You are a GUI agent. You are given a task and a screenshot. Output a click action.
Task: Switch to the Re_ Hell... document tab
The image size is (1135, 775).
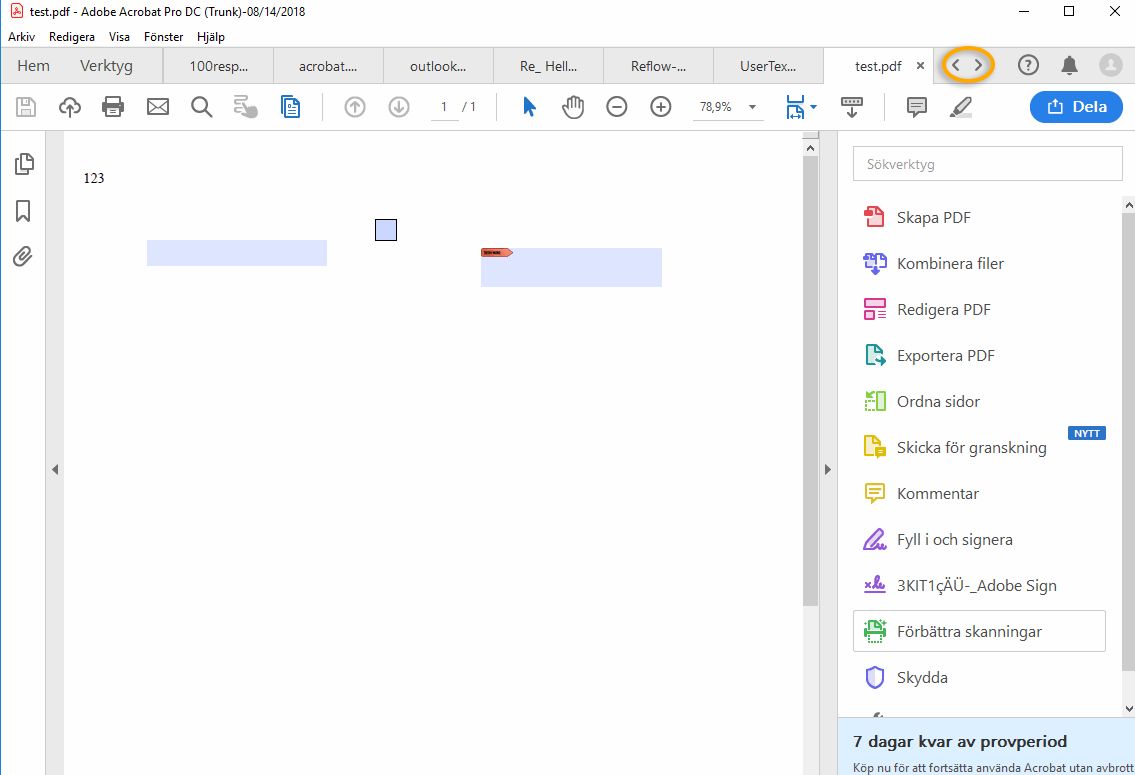[548, 66]
